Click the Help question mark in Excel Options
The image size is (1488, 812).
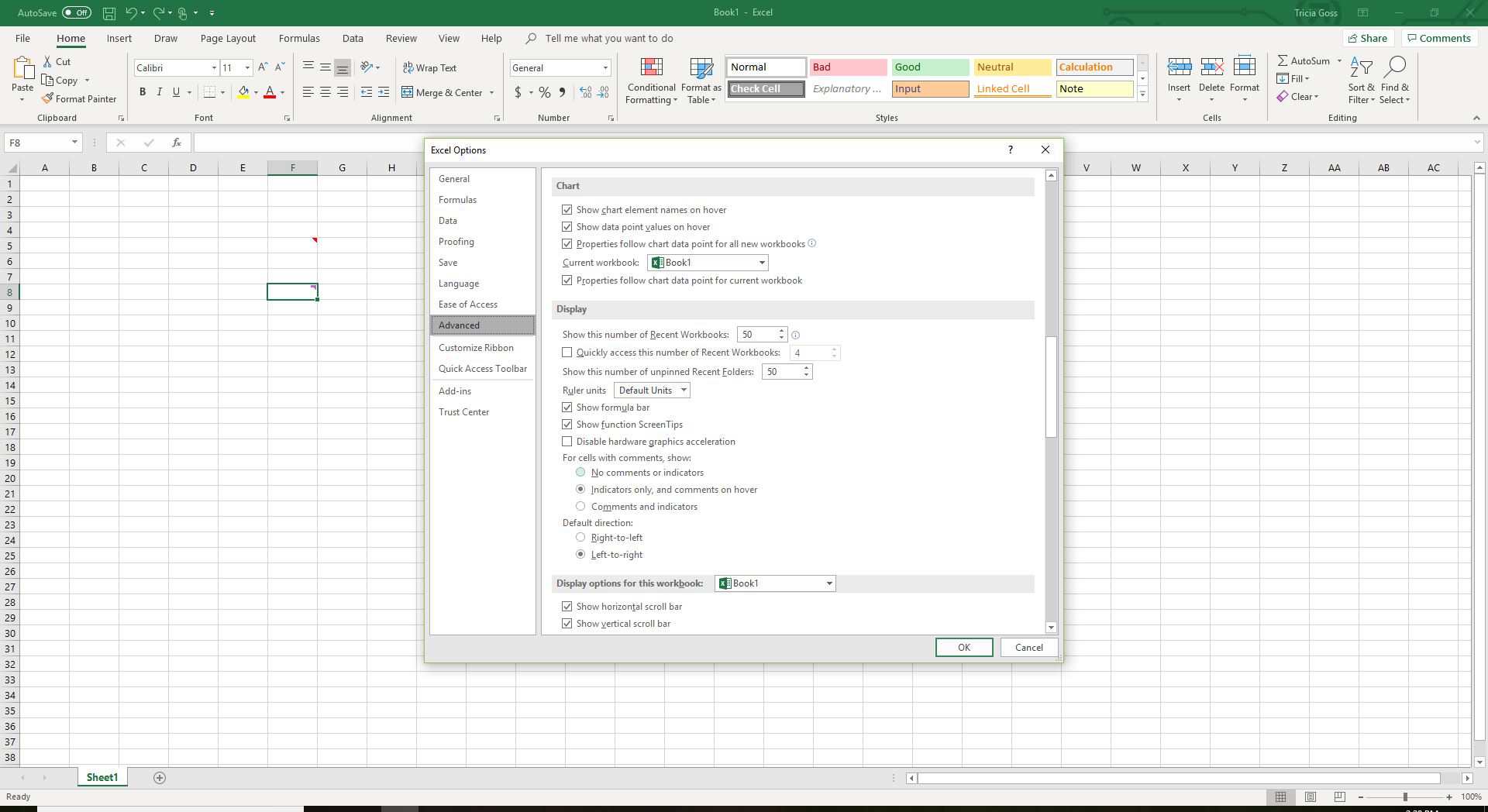click(x=1010, y=150)
